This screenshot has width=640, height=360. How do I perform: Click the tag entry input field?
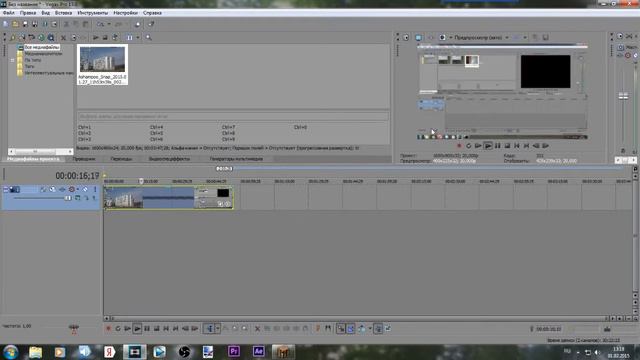233,116
